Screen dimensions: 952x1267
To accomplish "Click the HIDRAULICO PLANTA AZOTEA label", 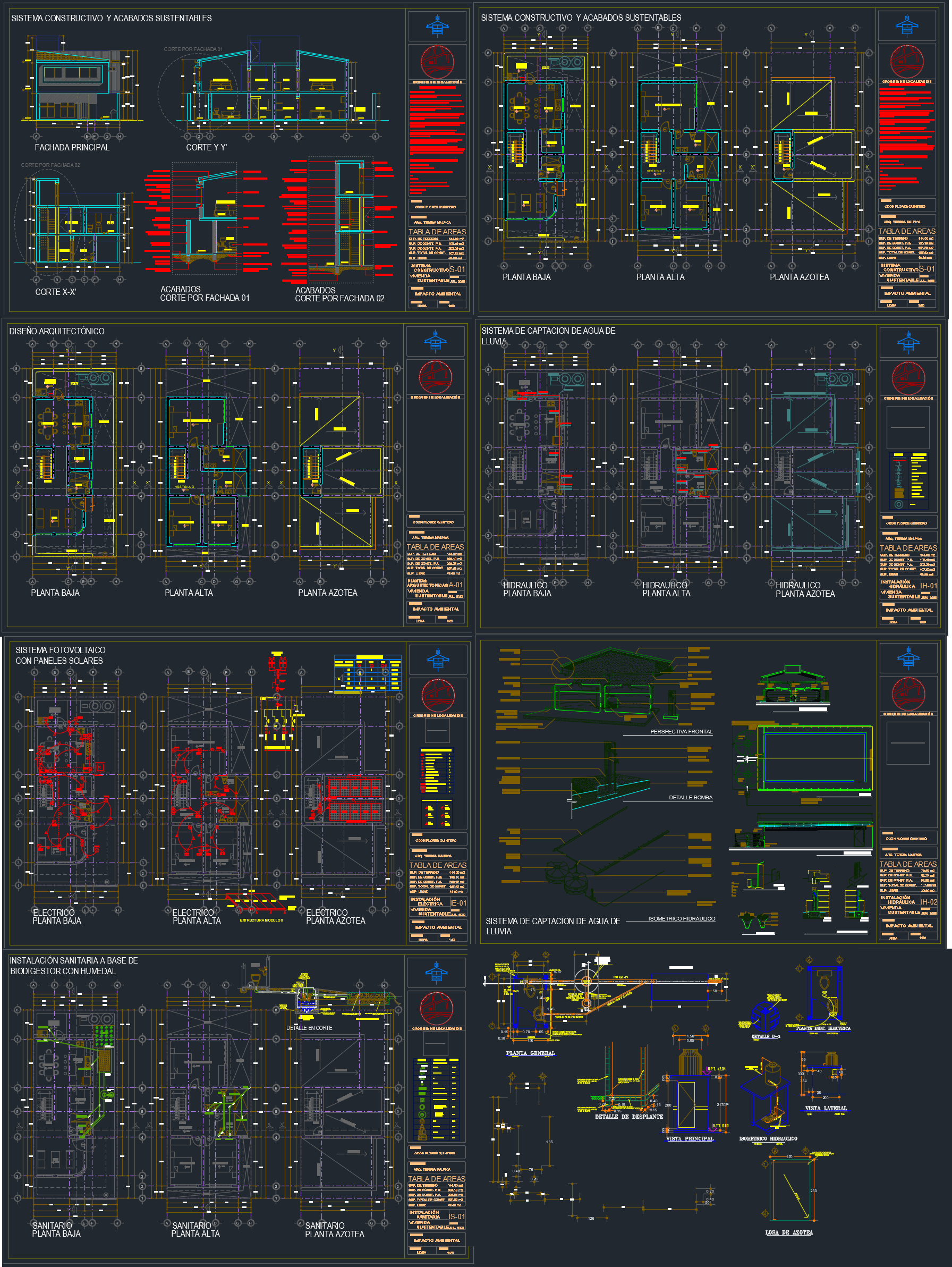I will tap(805, 589).
